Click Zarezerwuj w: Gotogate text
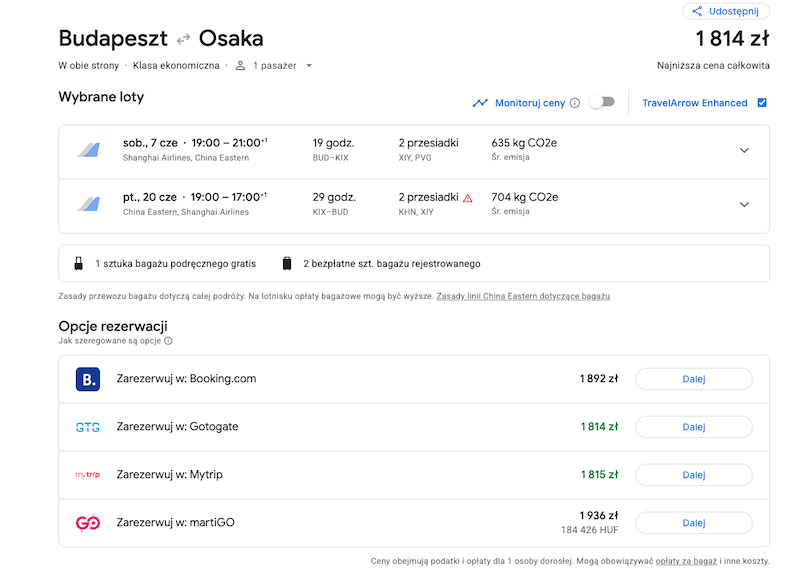Image resolution: width=800 pixels, height=575 pixels. point(177,427)
